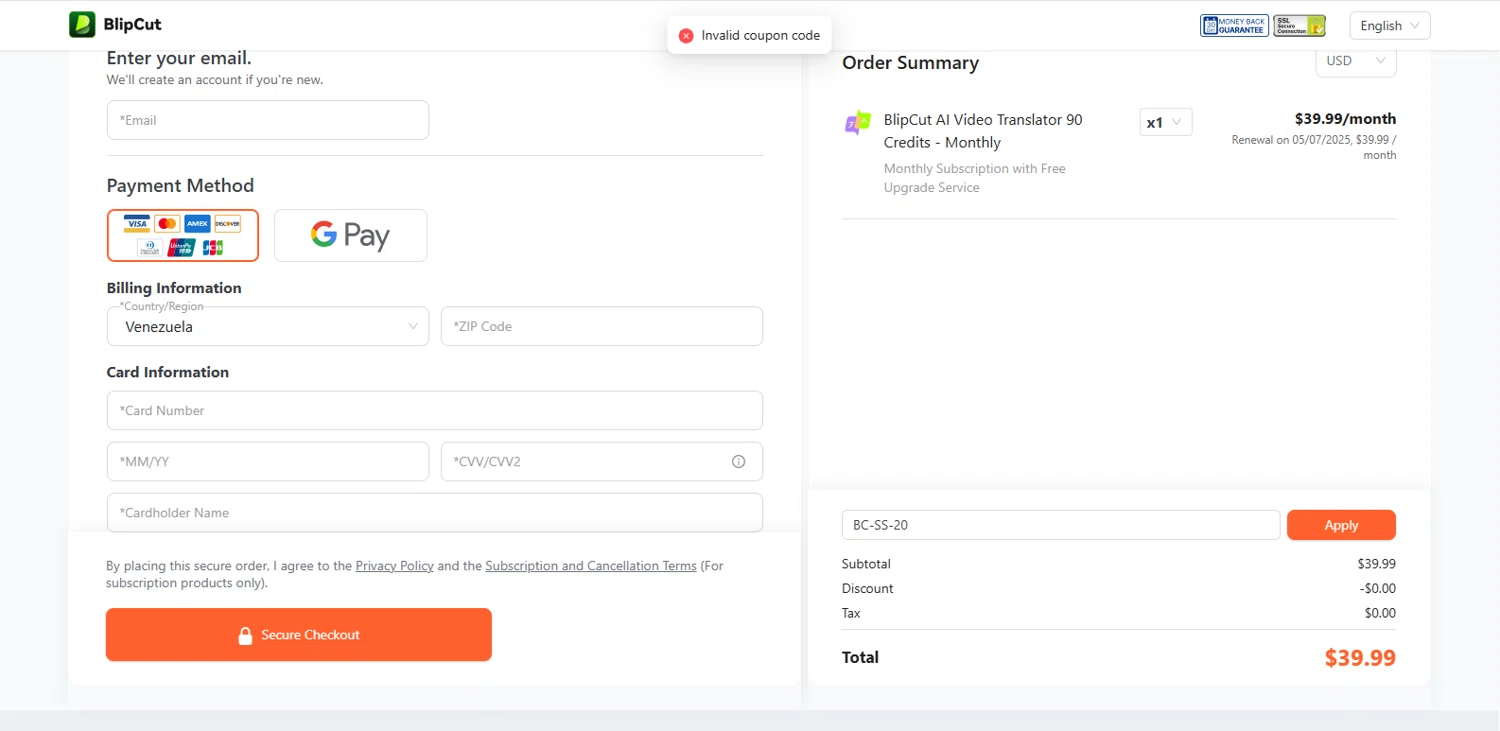
Task: Open the English language dropdown
Action: 1390,26
